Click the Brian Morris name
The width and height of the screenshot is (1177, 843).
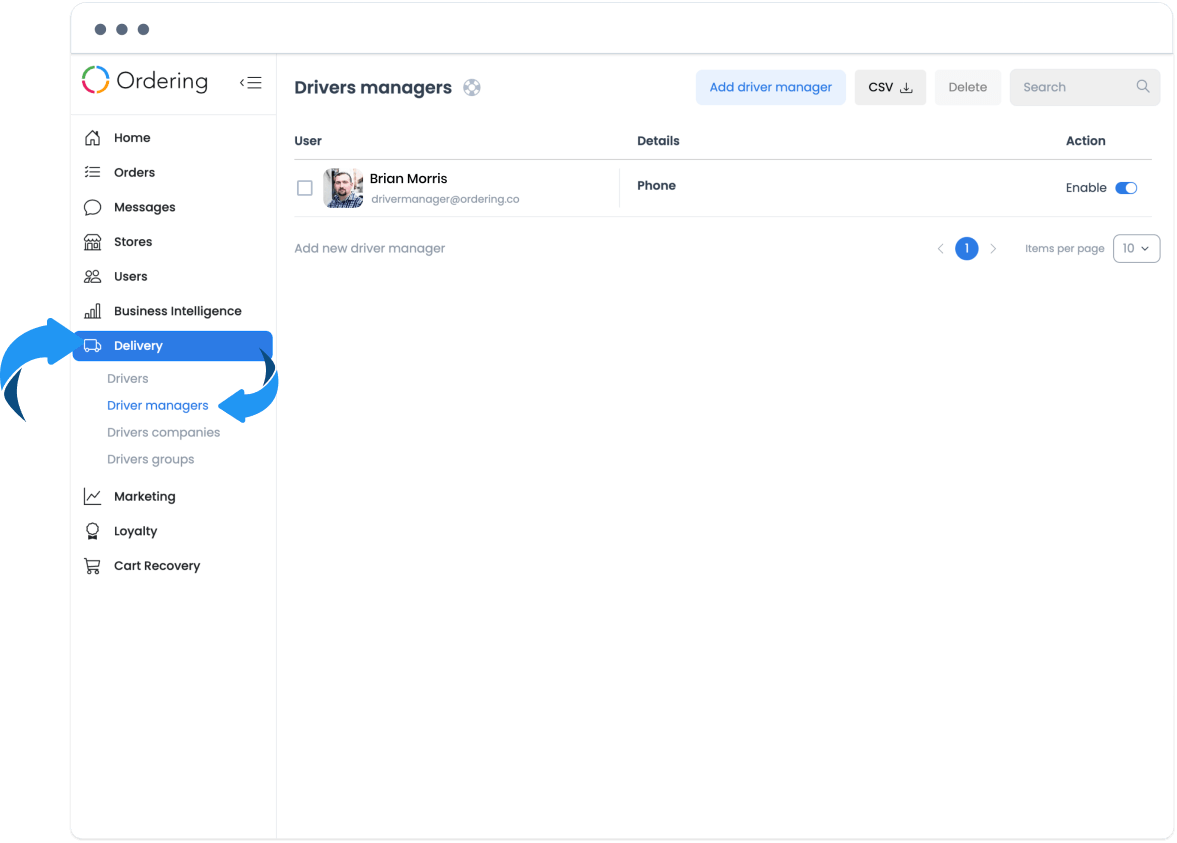[408, 179]
